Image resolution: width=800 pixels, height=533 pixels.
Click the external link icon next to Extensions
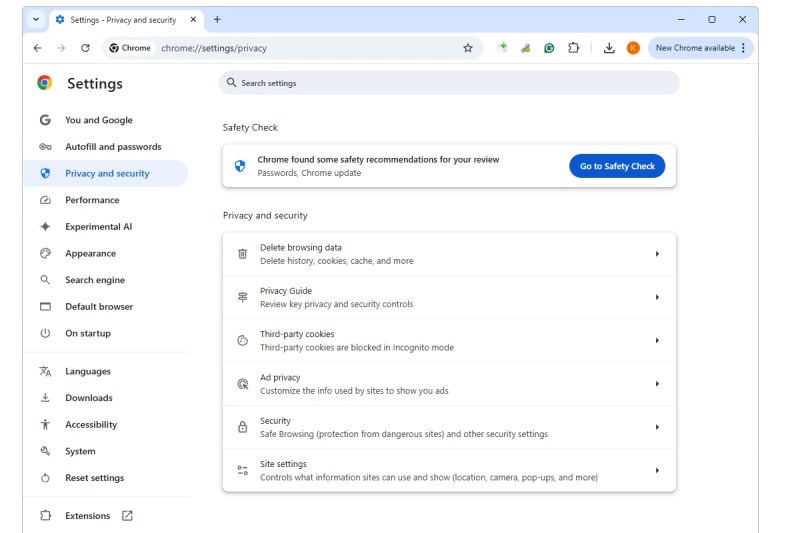(x=127, y=516)
